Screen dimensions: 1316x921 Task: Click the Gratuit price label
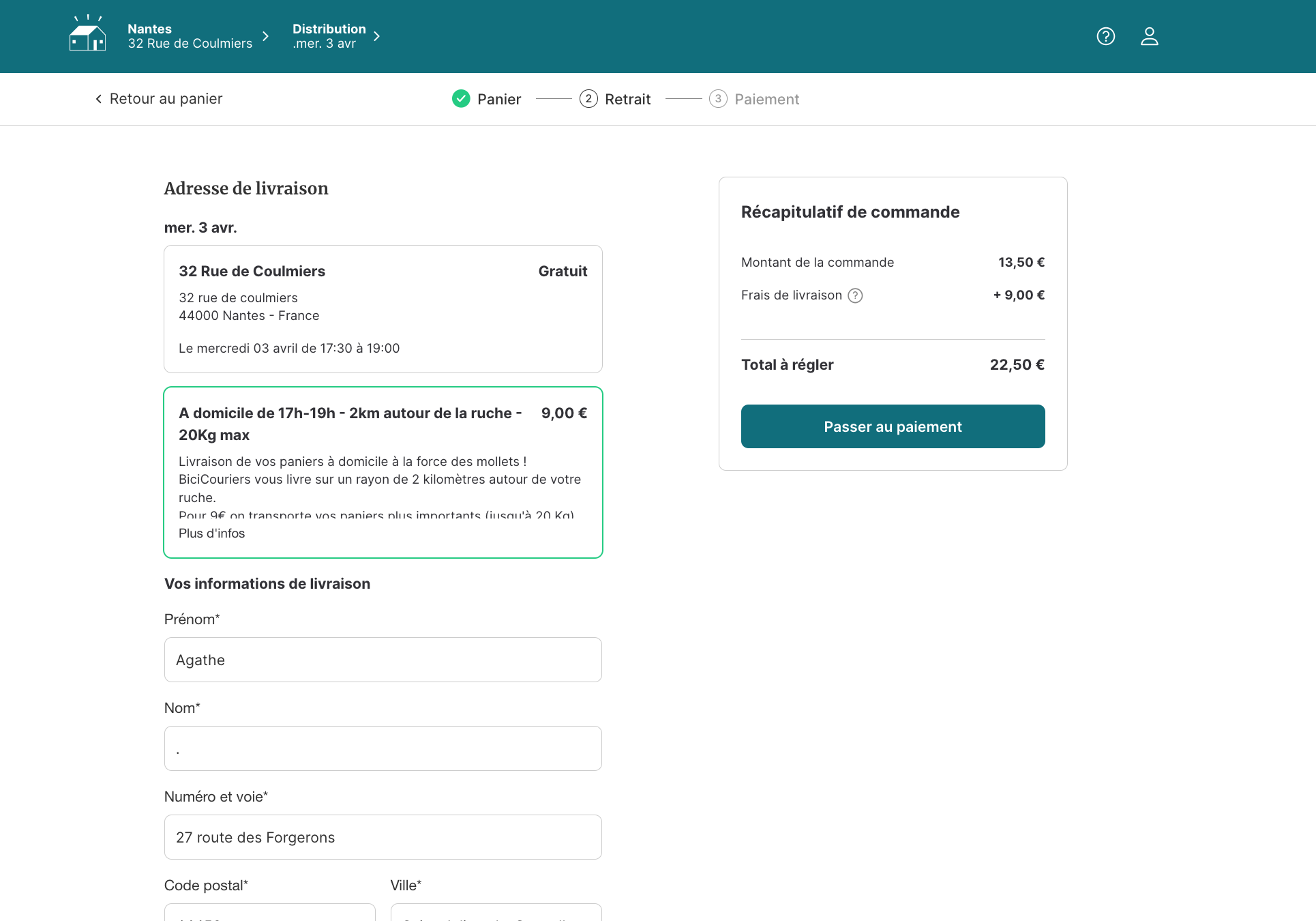point(563,272)
